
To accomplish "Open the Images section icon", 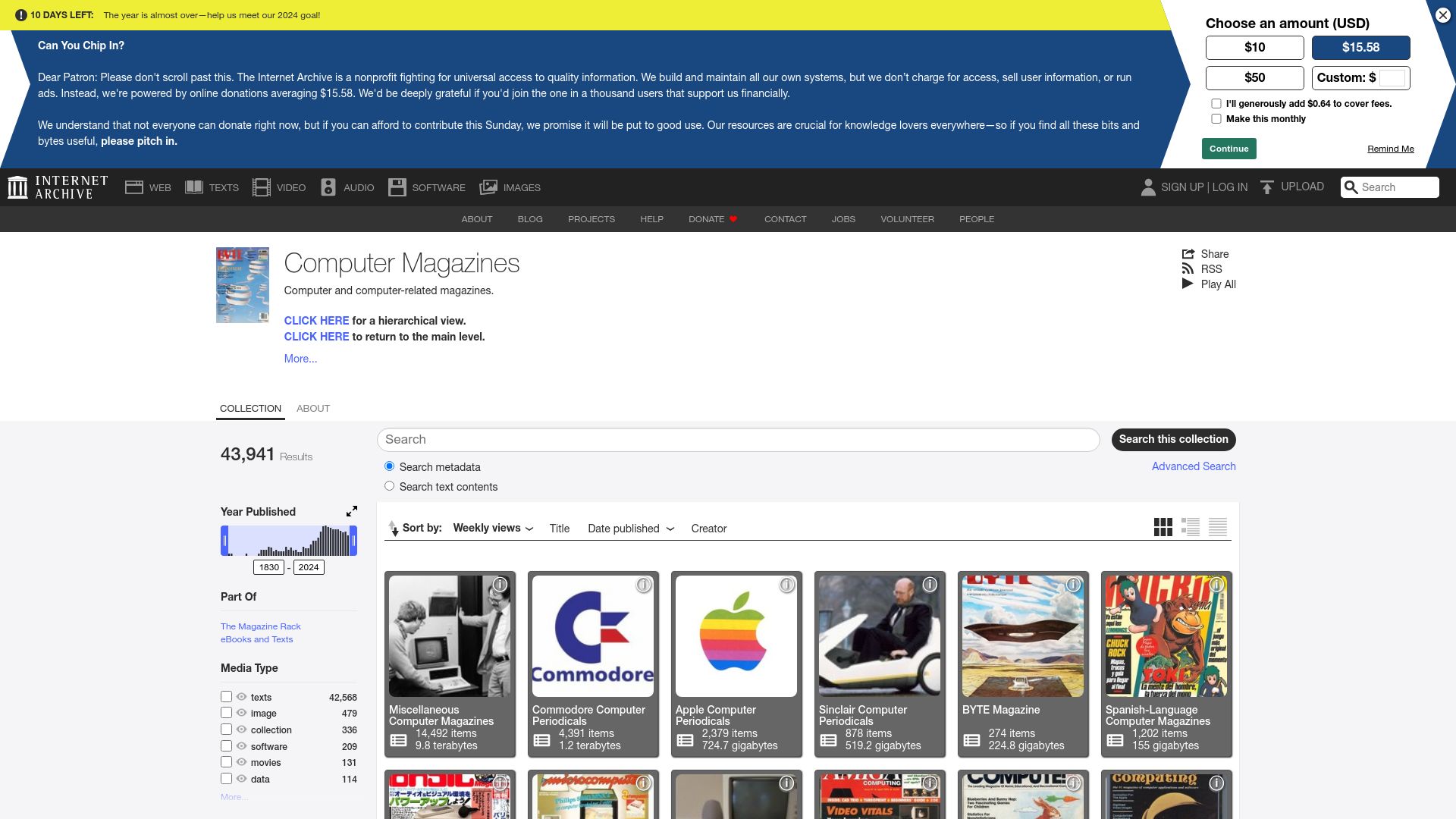I will tap(488, 187).
